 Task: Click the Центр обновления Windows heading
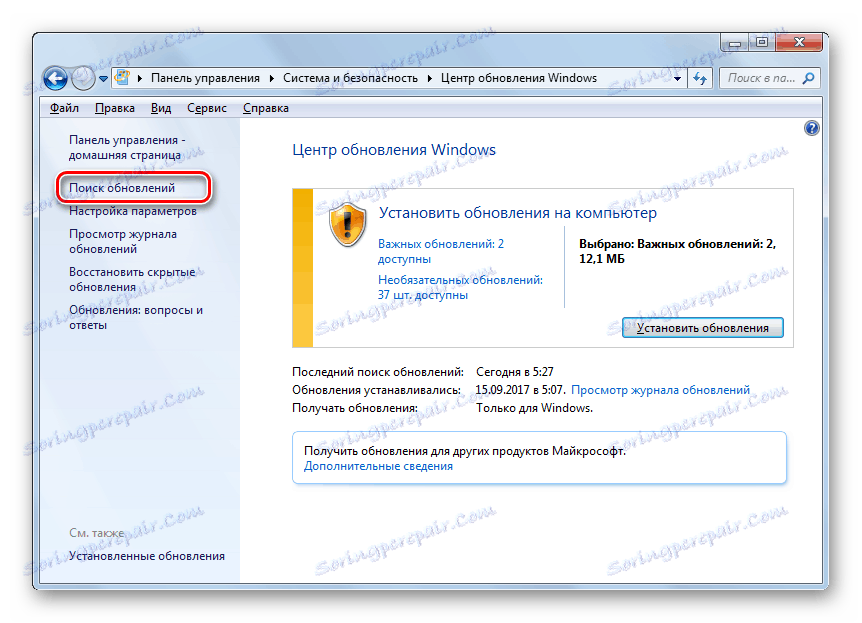tap(394, 150)
